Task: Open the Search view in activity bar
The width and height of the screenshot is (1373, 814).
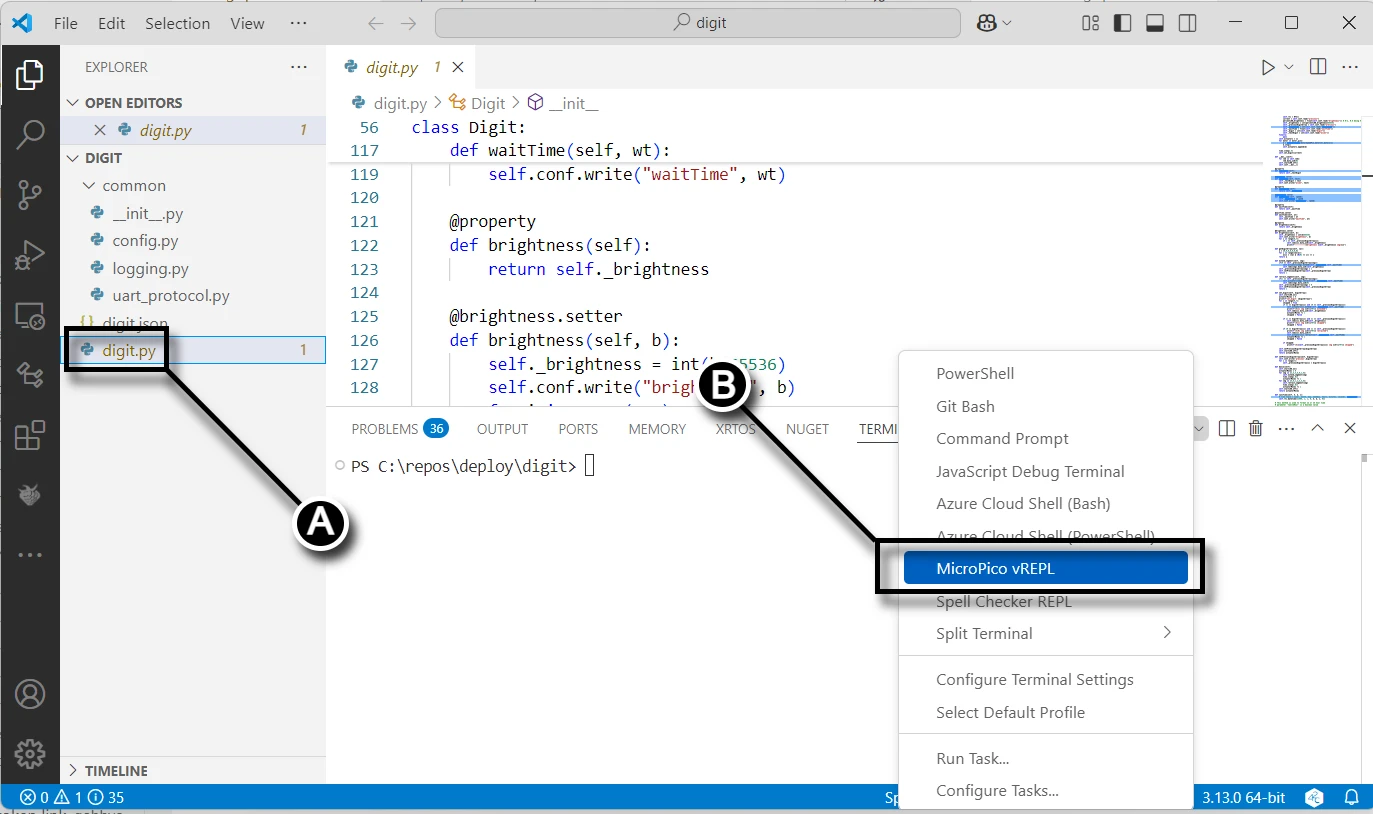Action: 30,134
